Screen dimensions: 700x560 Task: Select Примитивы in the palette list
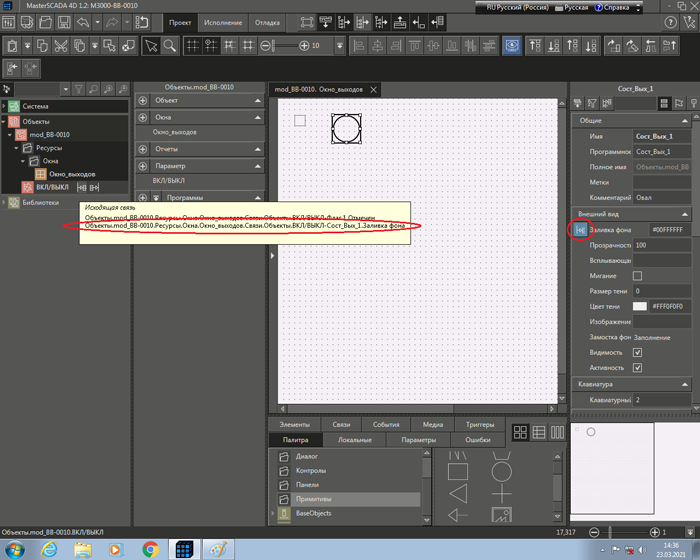(311, 498)
